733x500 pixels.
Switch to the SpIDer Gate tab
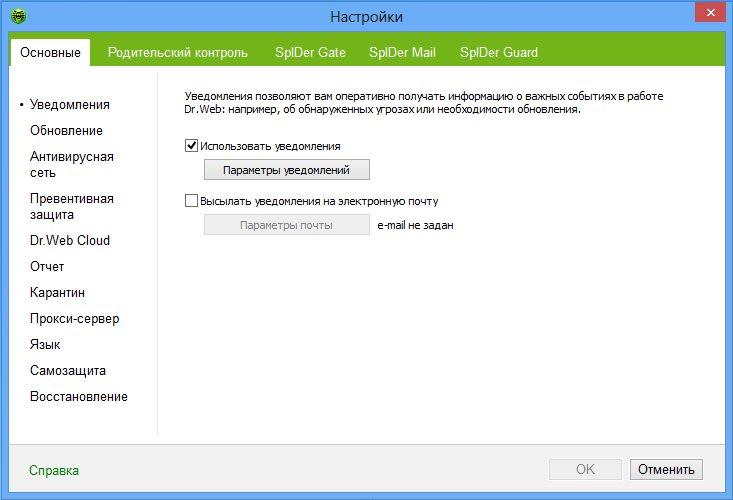pyautogui.click(x=310, y=52)
